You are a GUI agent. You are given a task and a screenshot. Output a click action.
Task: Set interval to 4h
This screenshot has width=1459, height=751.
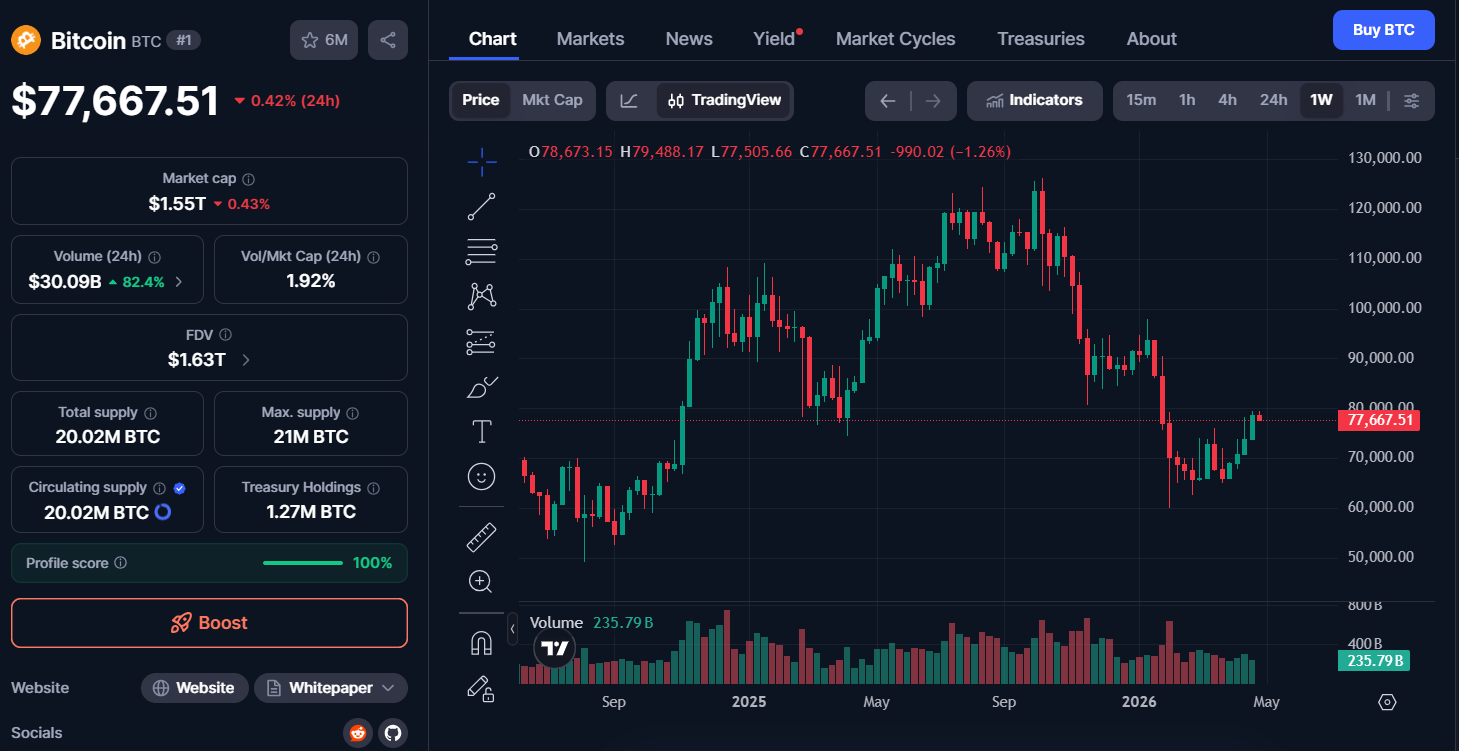[1227, 101]
